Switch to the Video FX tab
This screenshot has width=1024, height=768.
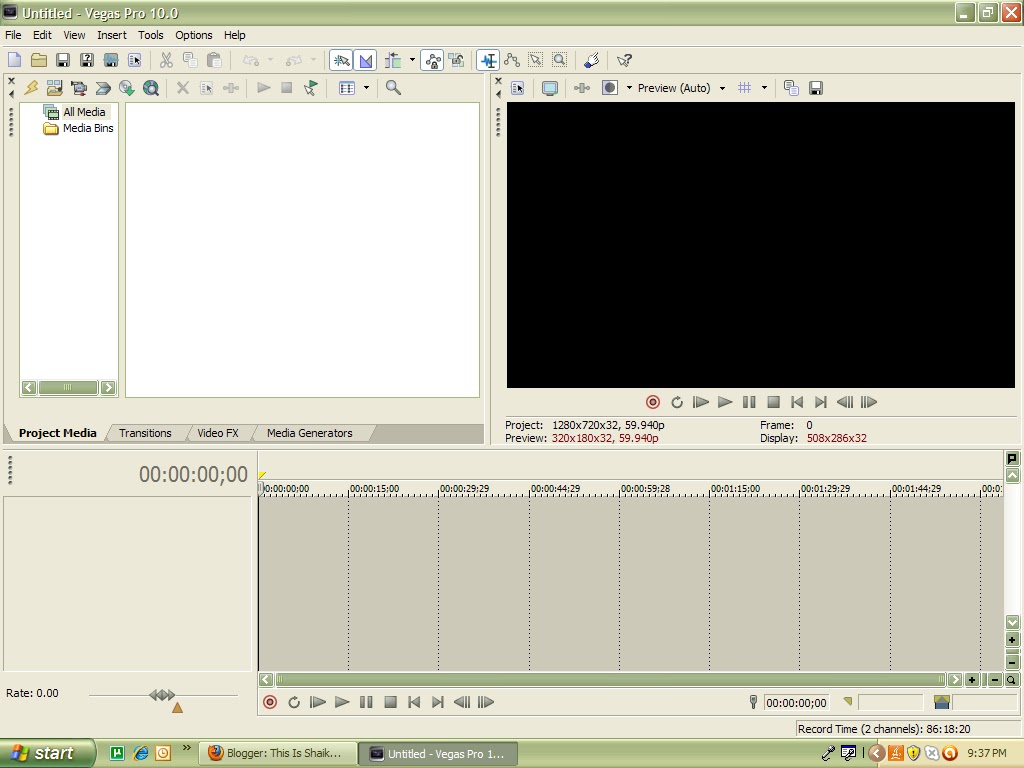click(217, 433)
